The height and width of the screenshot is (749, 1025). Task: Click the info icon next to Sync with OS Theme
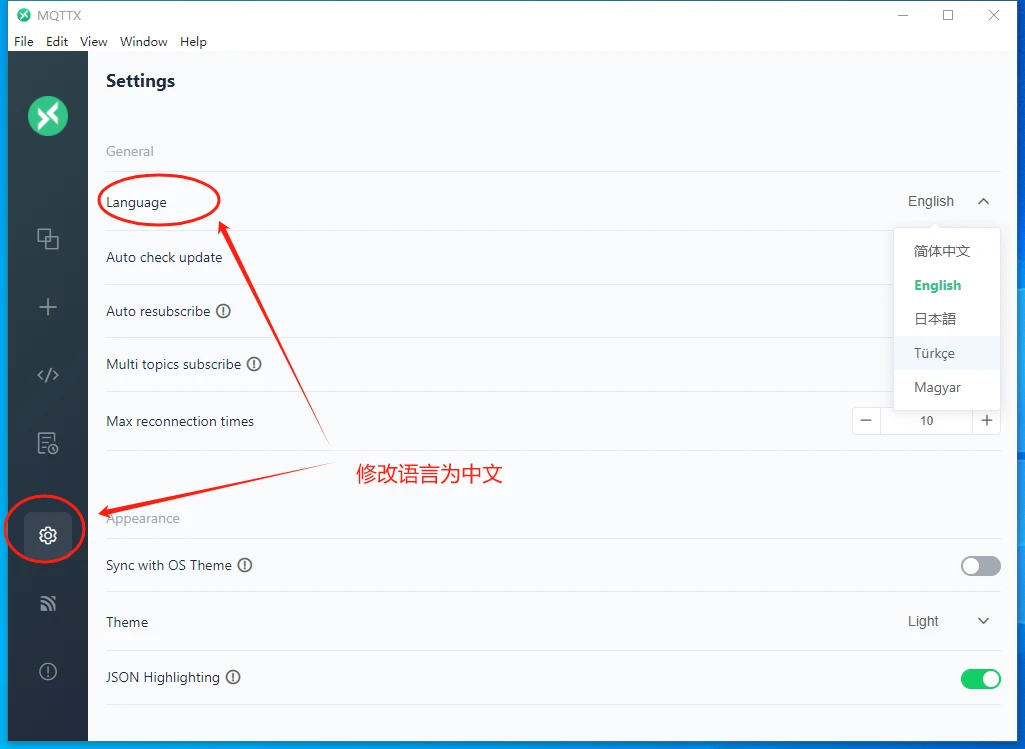[244, 565]
